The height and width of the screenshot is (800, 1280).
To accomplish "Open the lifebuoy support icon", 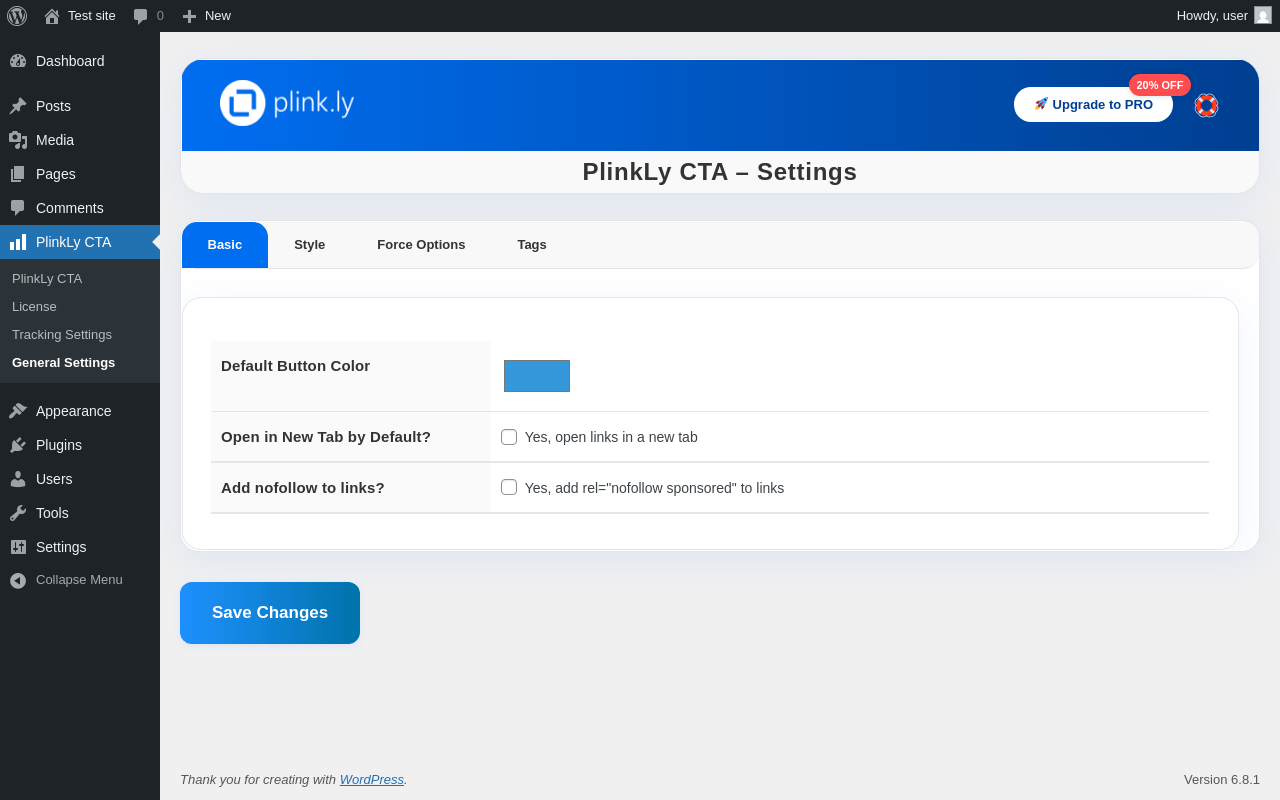I will 1206,105.
